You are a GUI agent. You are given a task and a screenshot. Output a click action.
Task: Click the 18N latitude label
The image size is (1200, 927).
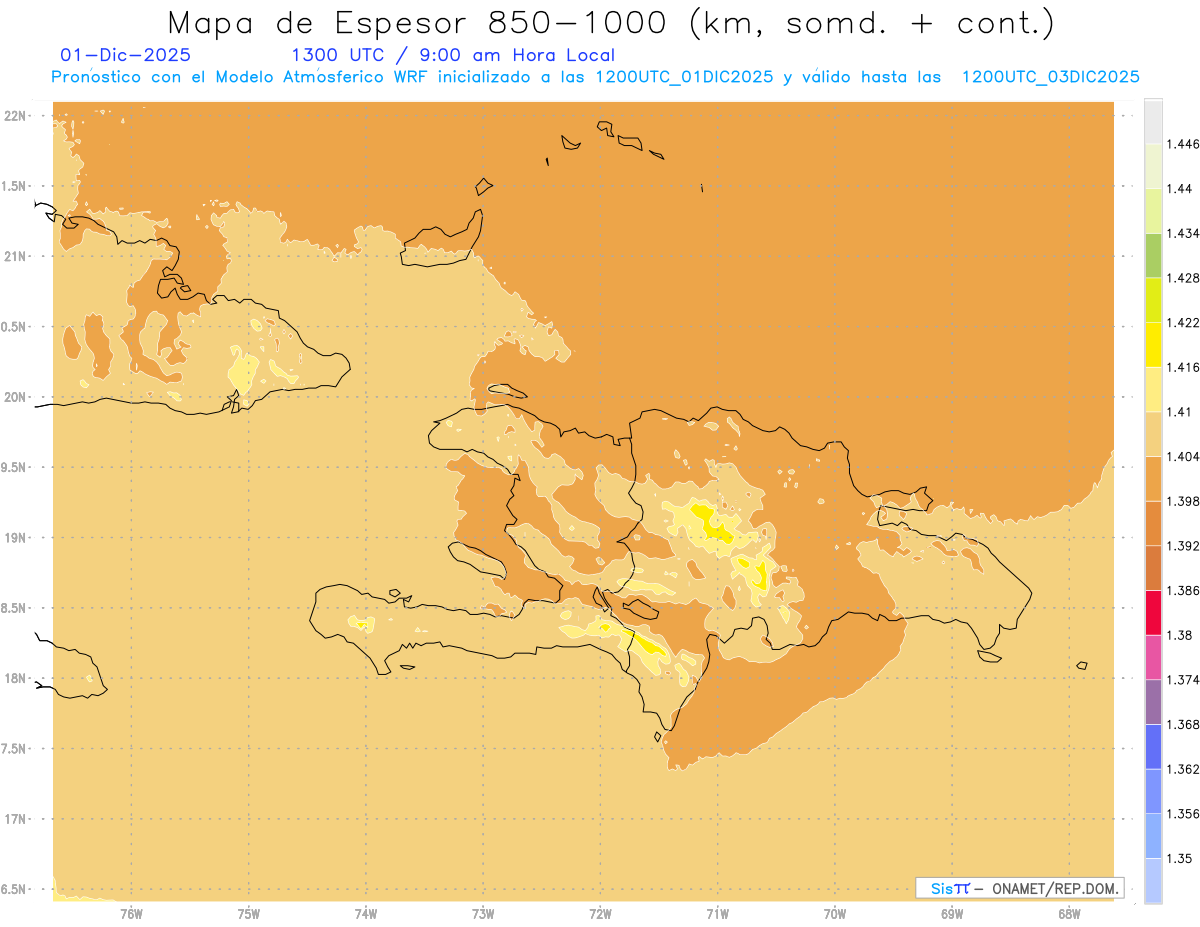click(x=17, y=678)
